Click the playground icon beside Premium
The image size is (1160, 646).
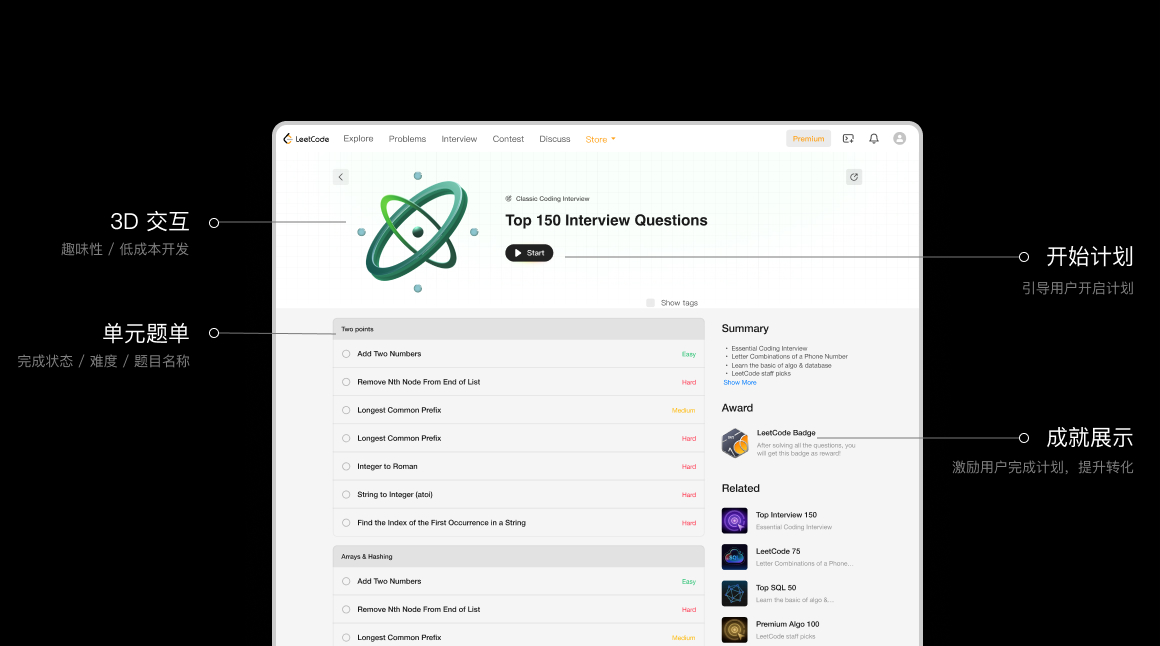point(848,139)
